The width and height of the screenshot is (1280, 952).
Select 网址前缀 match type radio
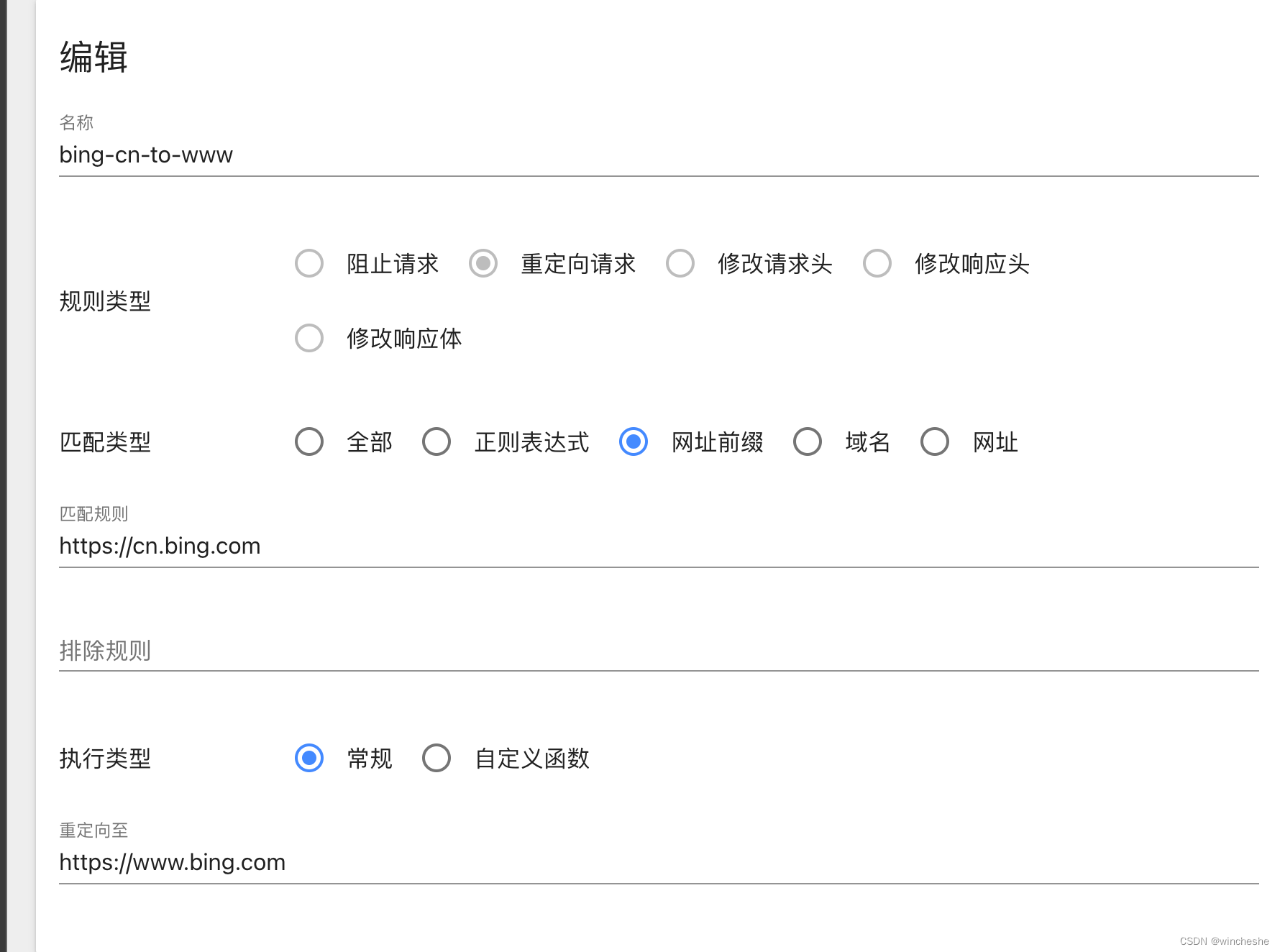click(634, 441)
